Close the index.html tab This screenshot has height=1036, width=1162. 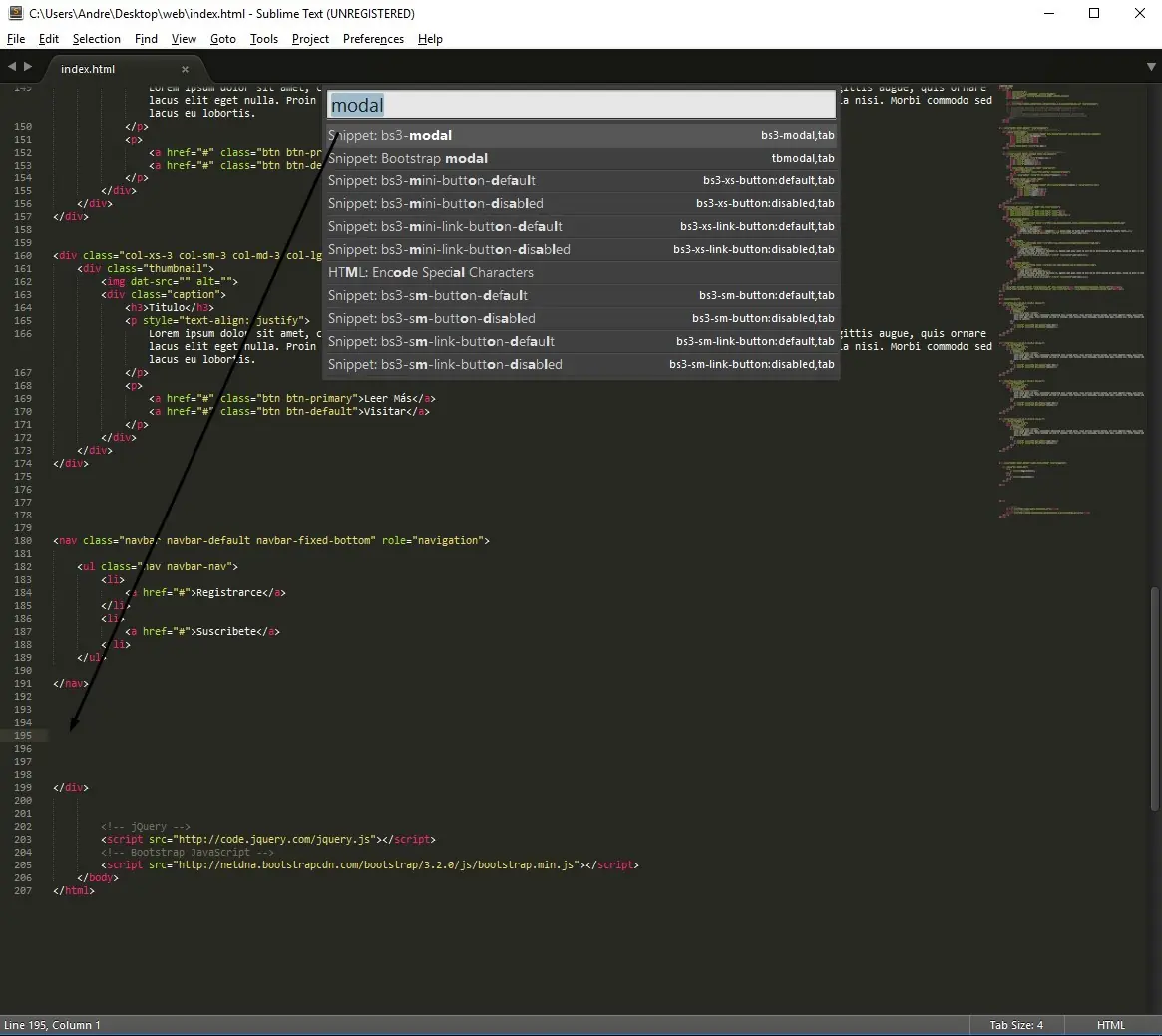185,69
